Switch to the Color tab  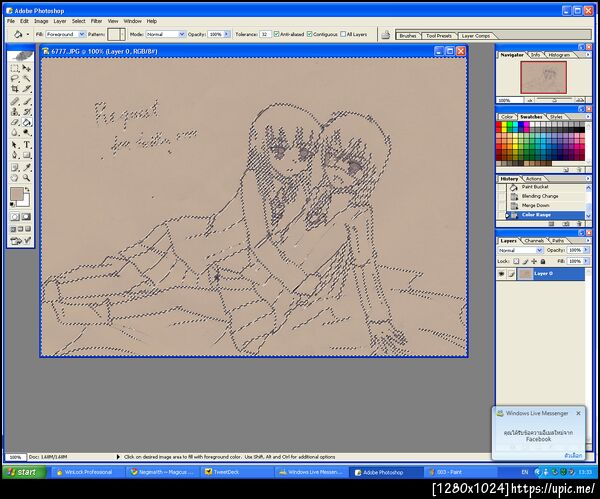[507, 117]
